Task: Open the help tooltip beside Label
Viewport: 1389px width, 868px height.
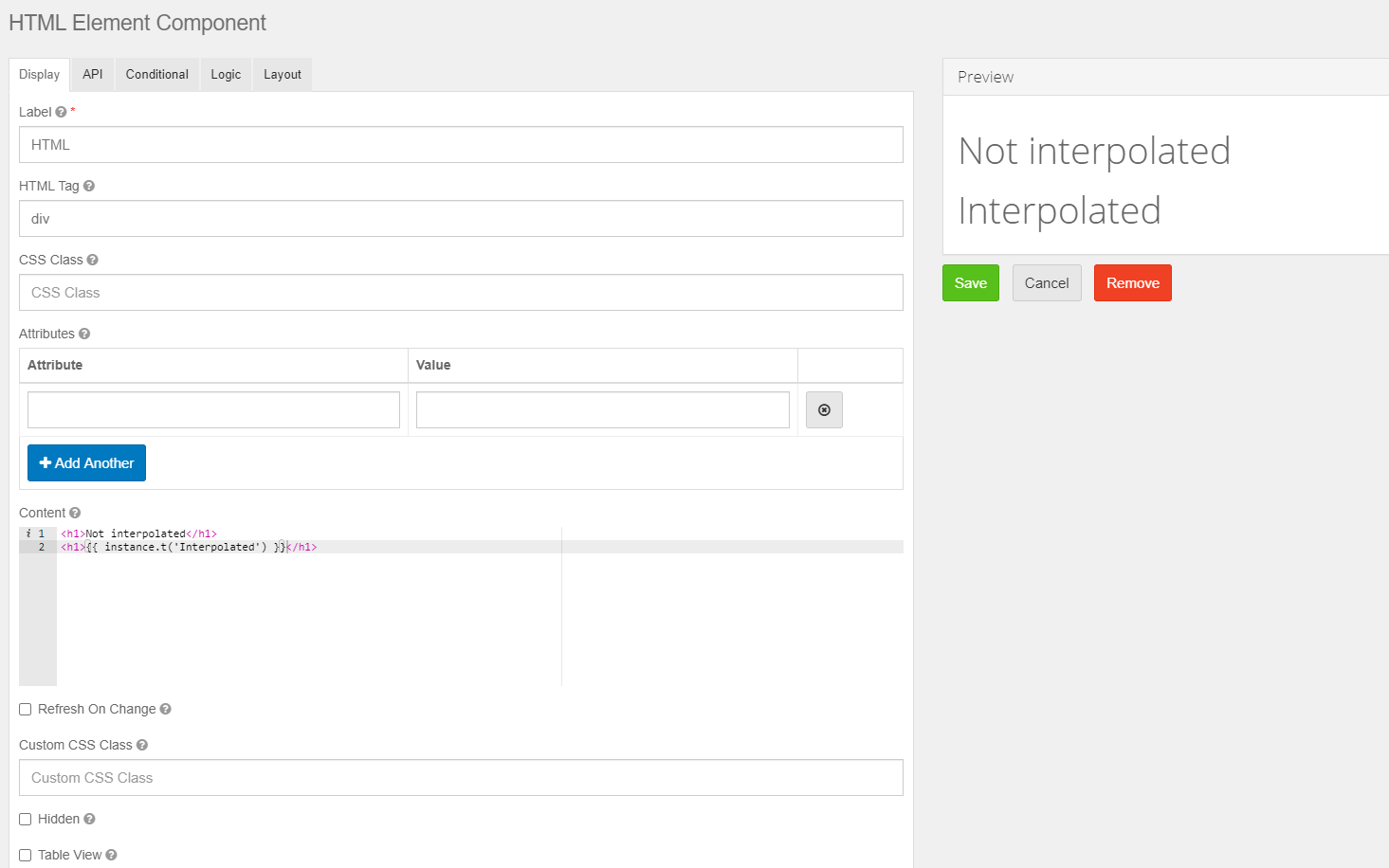Action: point(61,111)
